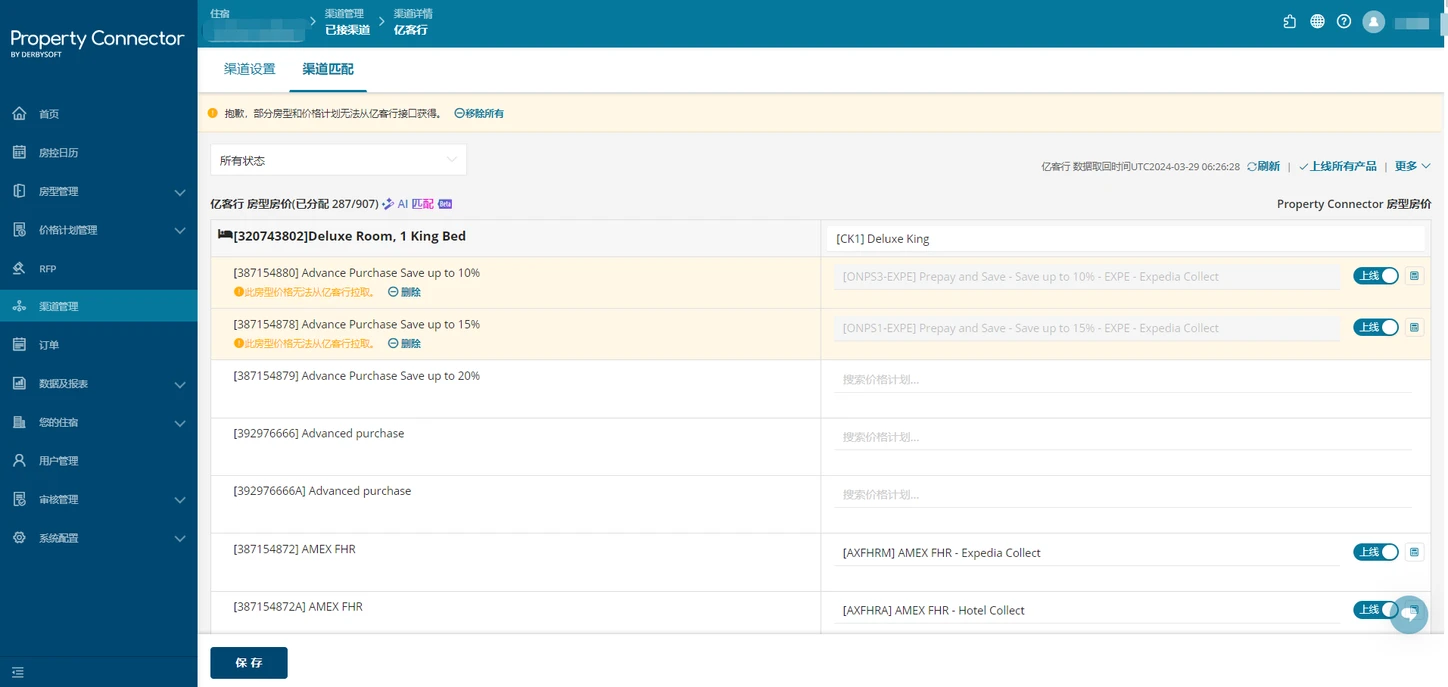1448x687 pixels.
Task: Open the RFP sidebar icon
Action: click(19, 268)
